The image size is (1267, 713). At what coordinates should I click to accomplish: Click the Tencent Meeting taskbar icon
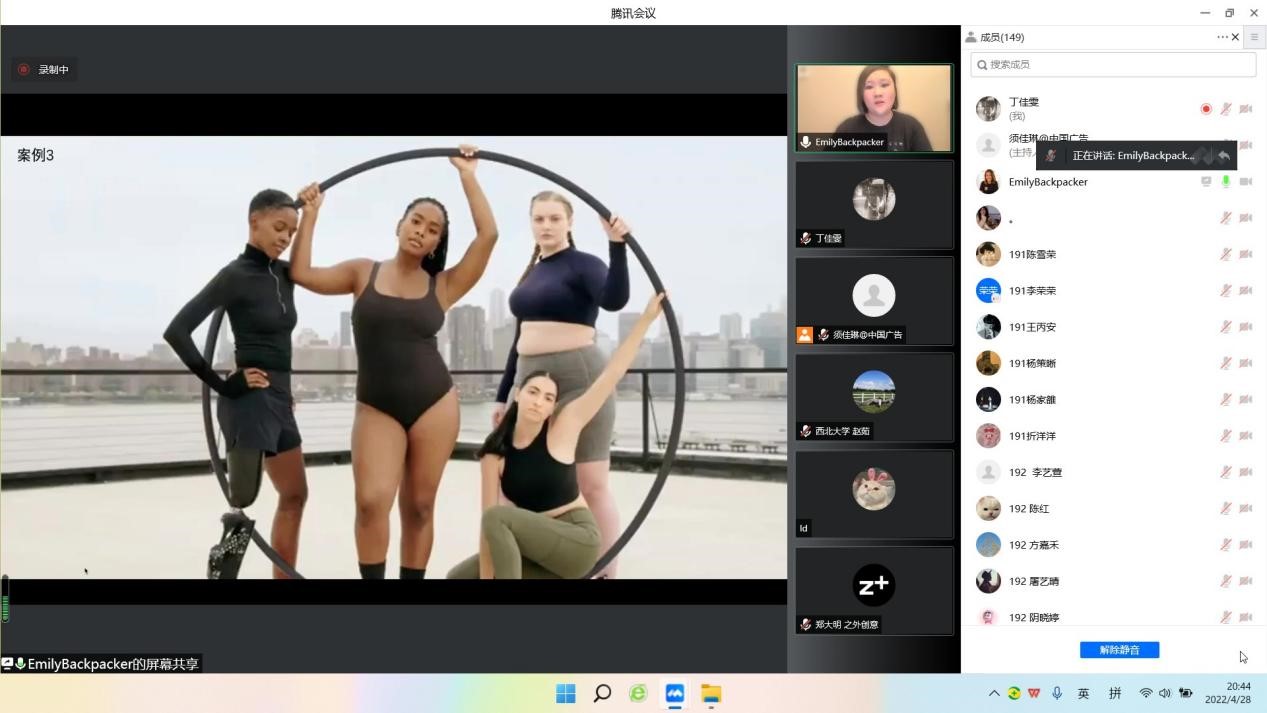pos(675,693)
